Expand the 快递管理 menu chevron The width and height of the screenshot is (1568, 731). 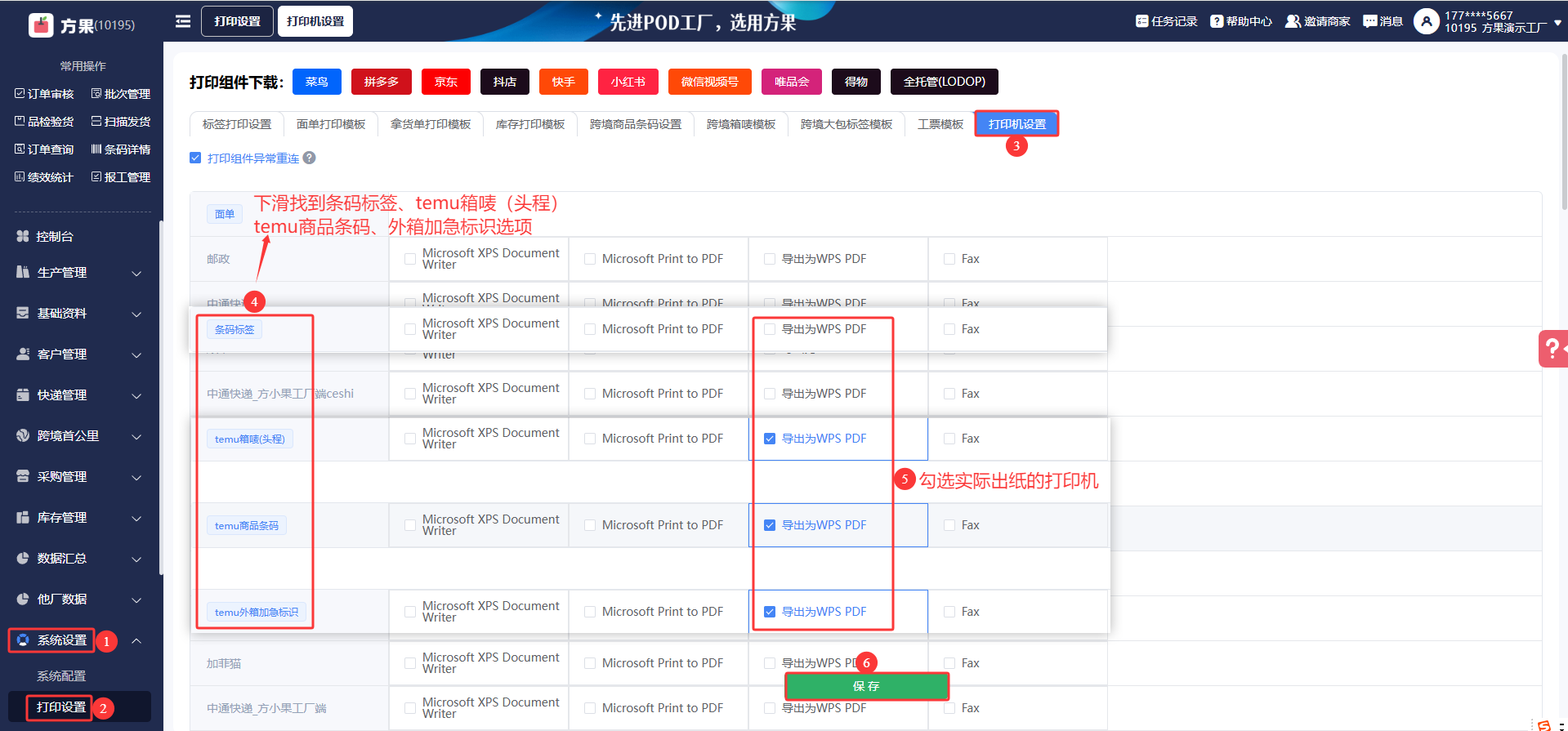(x=136, y=395)
